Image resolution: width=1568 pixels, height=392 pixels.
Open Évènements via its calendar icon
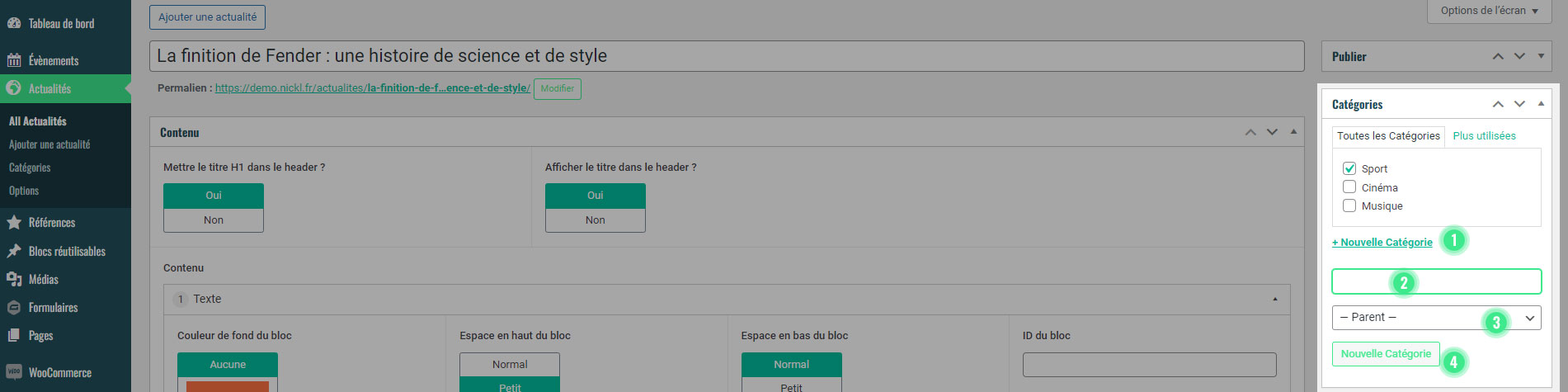coord(14,60)
